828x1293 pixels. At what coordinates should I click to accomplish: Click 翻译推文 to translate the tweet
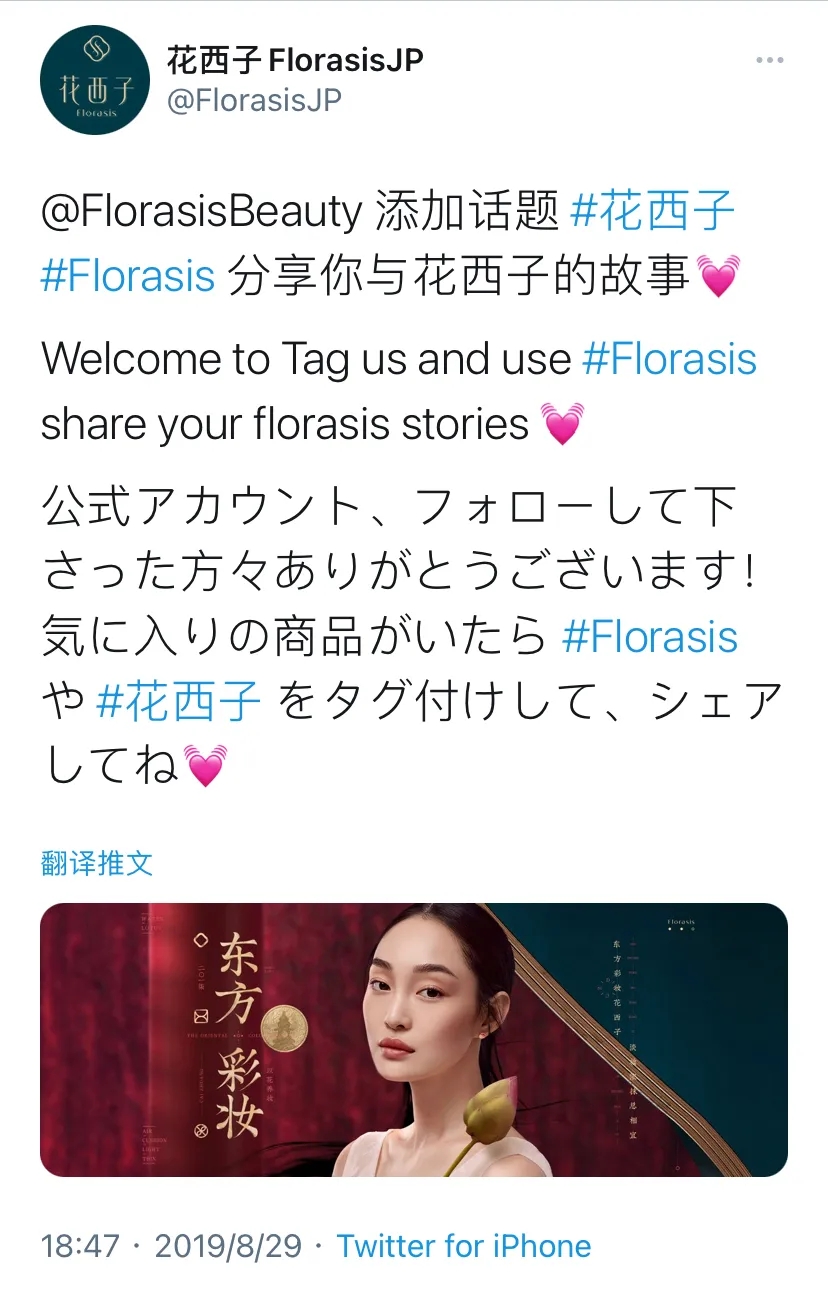tap(94, 864)
